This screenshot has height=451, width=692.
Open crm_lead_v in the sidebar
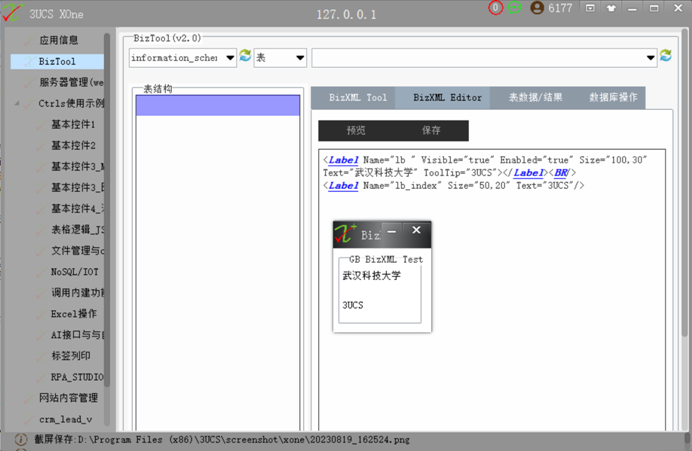(x=65, y=419)
